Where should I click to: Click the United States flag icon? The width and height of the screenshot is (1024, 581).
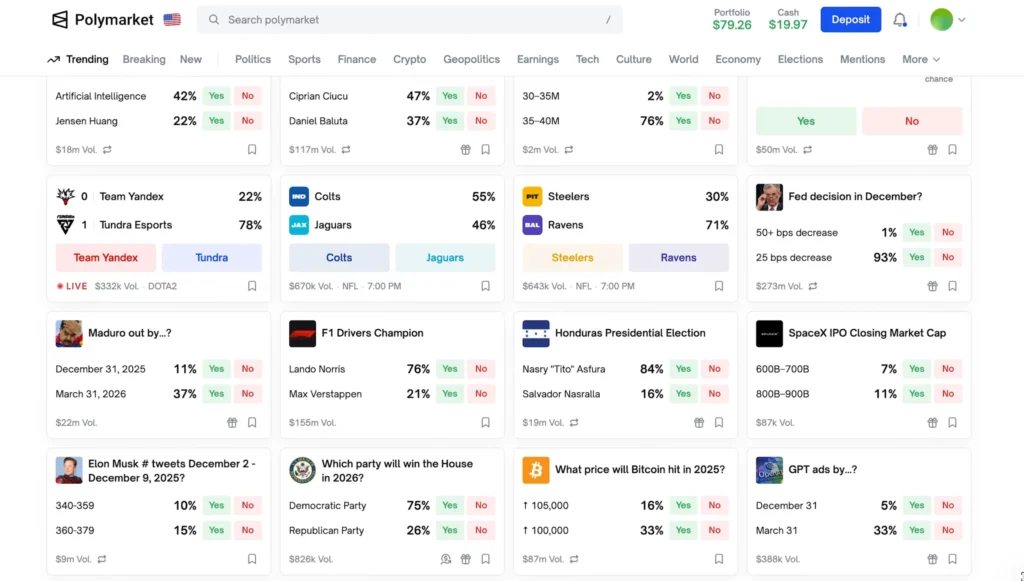pos(172,20)
